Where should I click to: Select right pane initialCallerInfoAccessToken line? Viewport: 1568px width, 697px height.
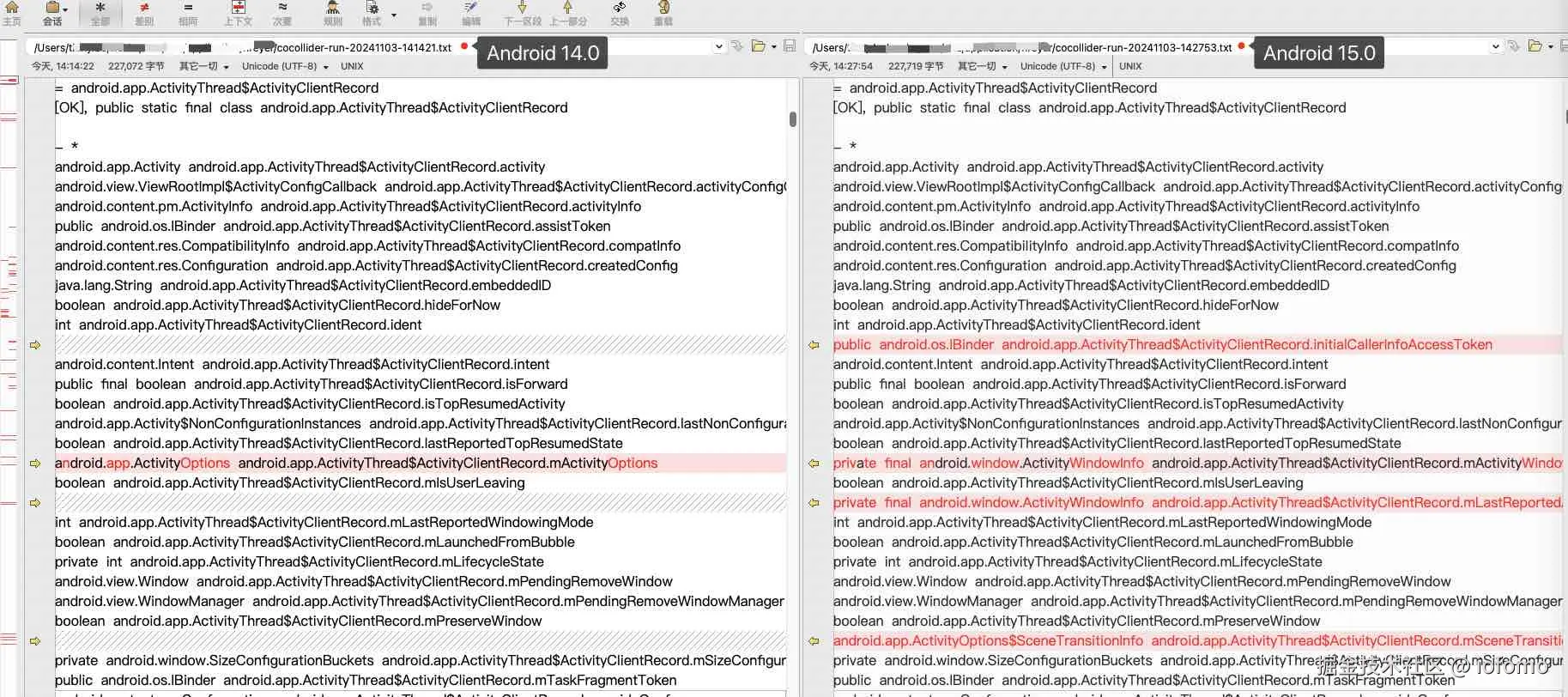coord(1197,345)
